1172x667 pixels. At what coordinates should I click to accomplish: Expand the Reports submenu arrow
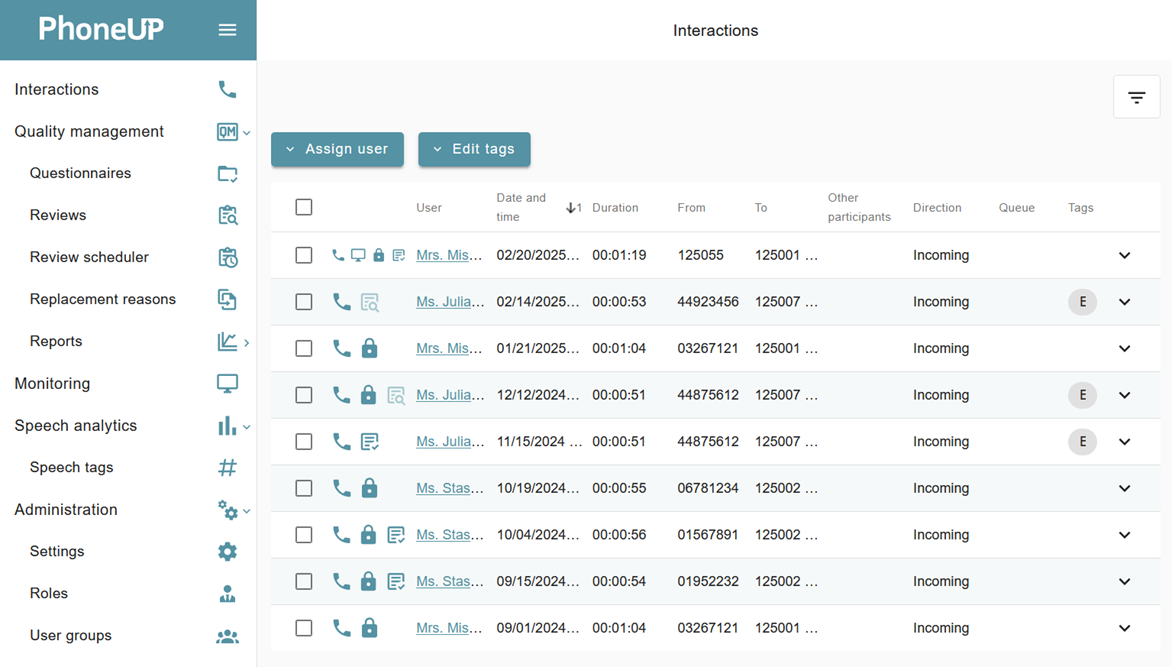[x=247, y=342]
